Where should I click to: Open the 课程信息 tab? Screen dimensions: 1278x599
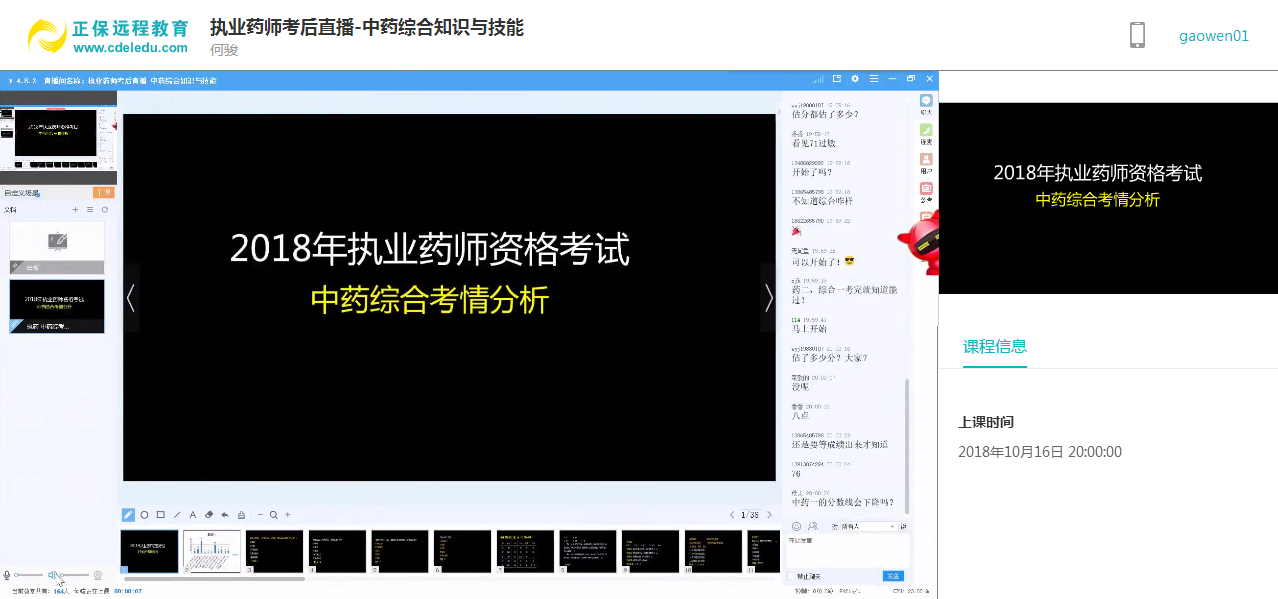click(994, 347)
